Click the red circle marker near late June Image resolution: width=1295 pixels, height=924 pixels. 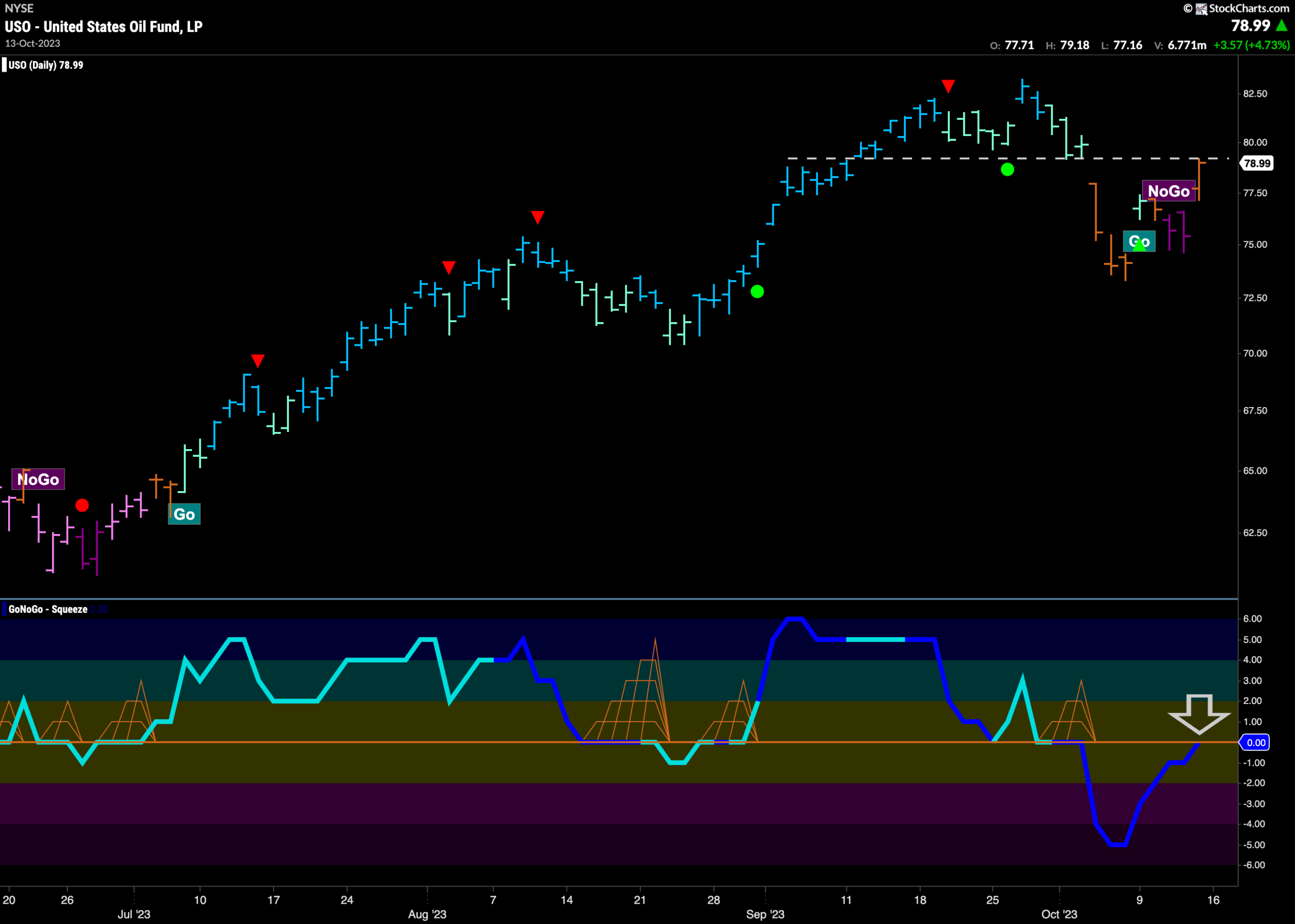[82, 505]
